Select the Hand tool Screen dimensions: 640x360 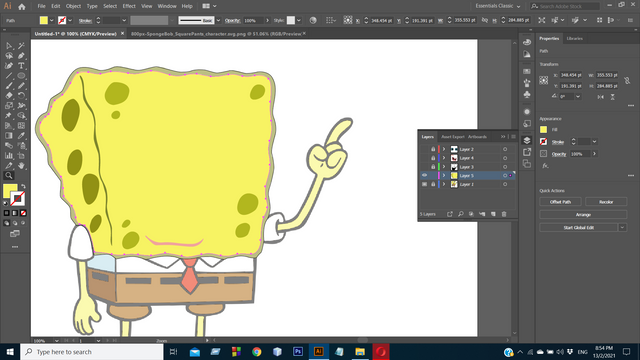tap(21, 165)
